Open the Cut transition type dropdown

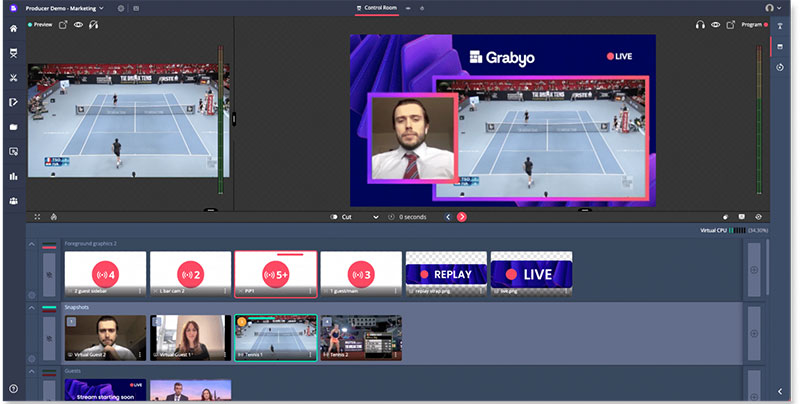[375, 217]
